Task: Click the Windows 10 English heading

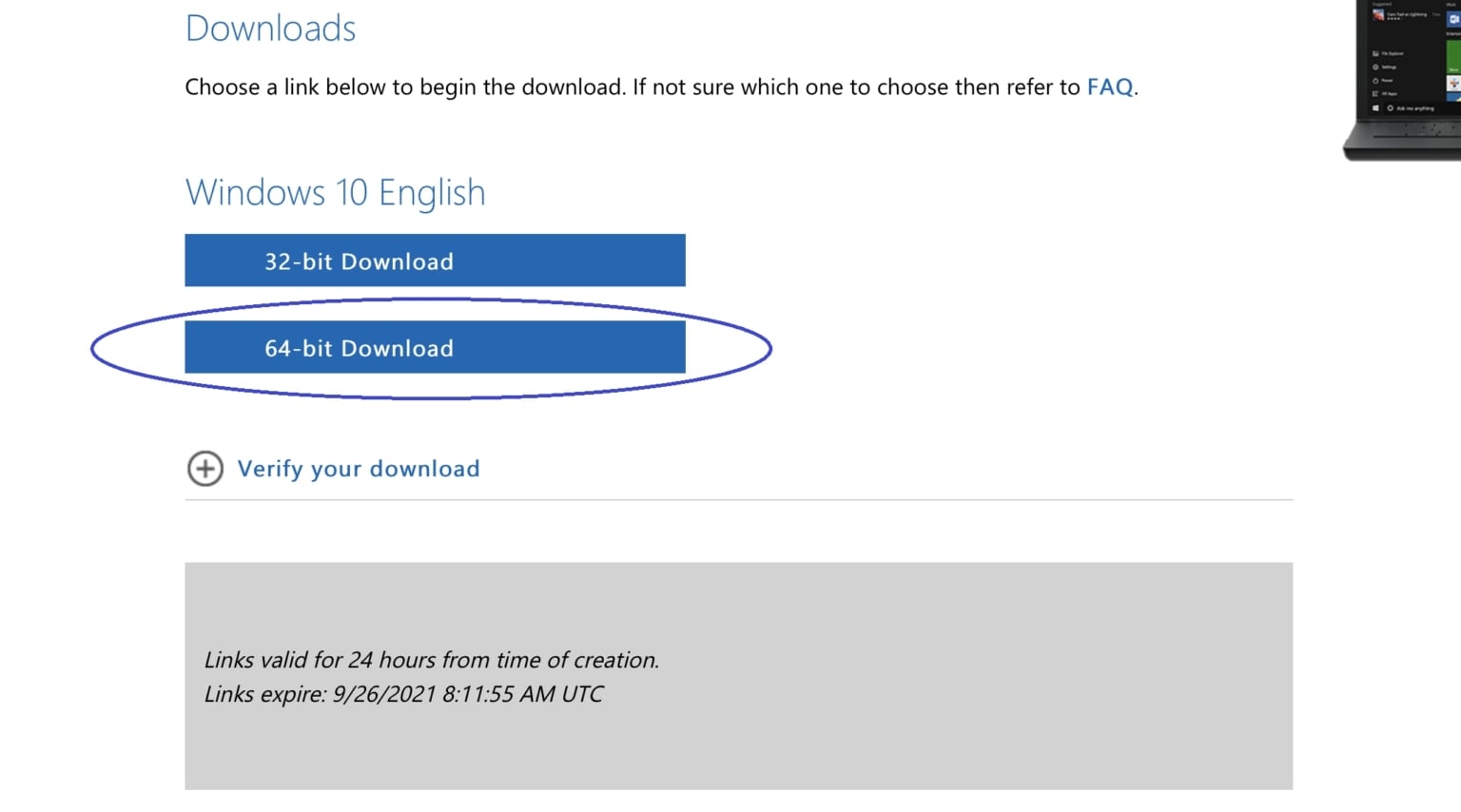Action: pos(335,193)
